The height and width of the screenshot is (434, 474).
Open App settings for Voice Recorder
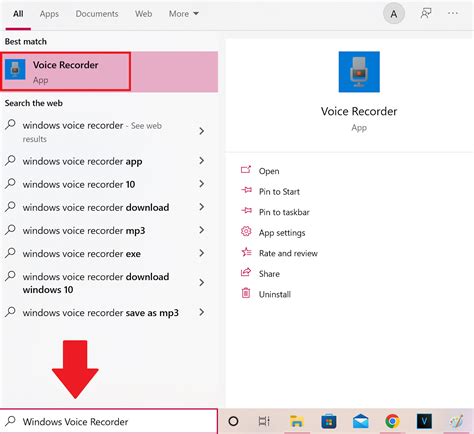[x=282, y=233]
